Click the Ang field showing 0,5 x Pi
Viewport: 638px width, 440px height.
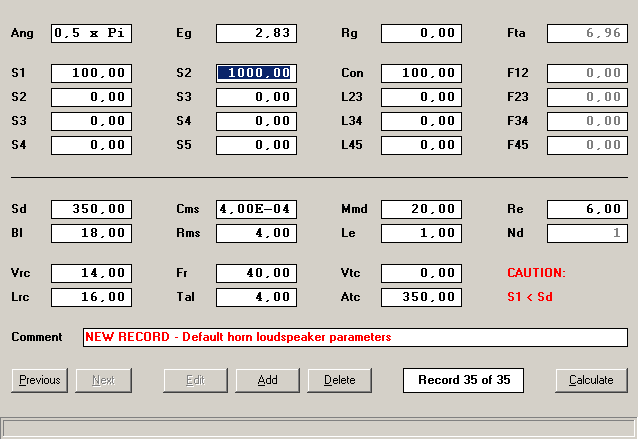[x=91, y=33]
